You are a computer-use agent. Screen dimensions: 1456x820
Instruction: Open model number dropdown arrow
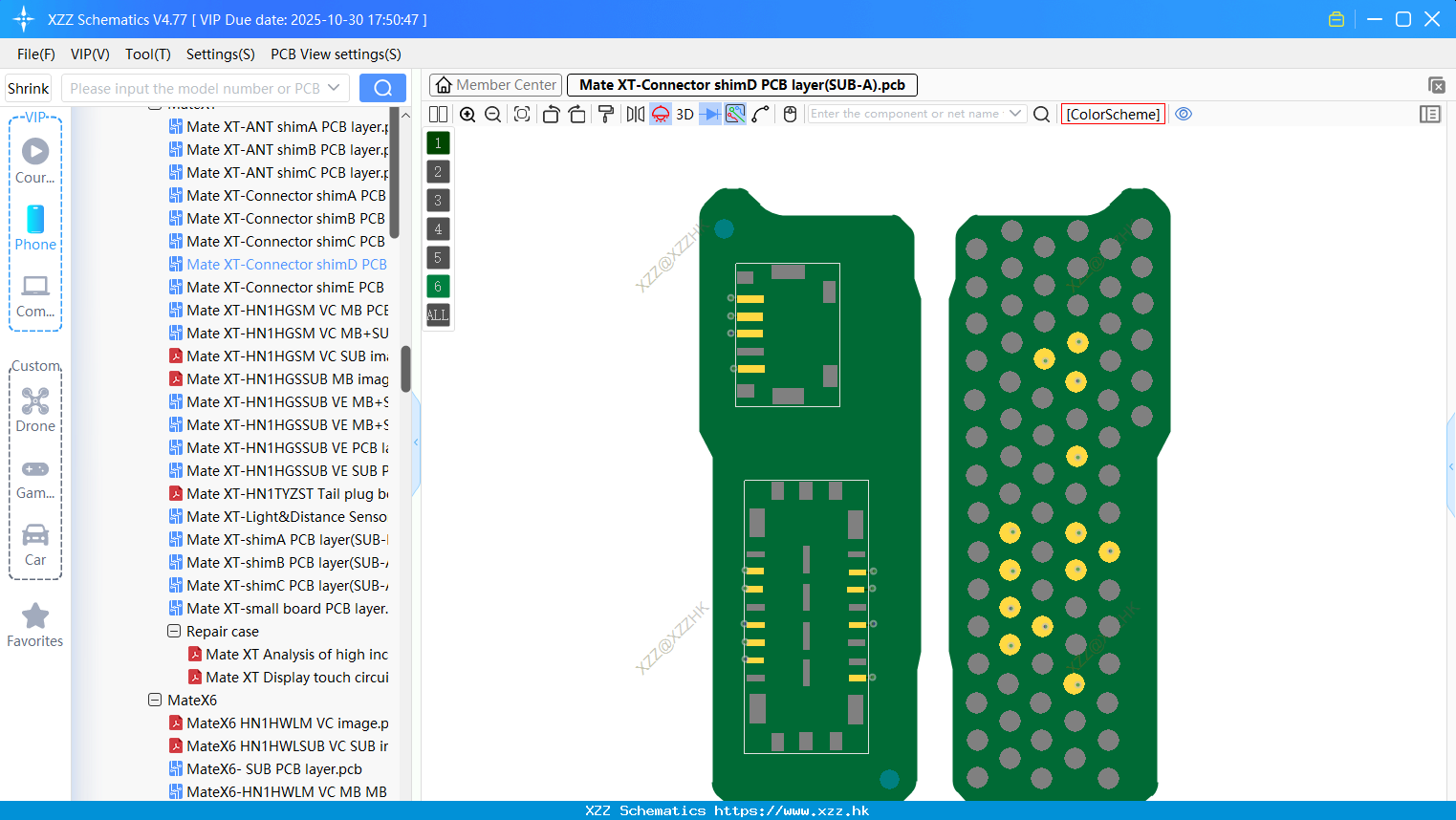pyautogui.click(x=334, y=88)
